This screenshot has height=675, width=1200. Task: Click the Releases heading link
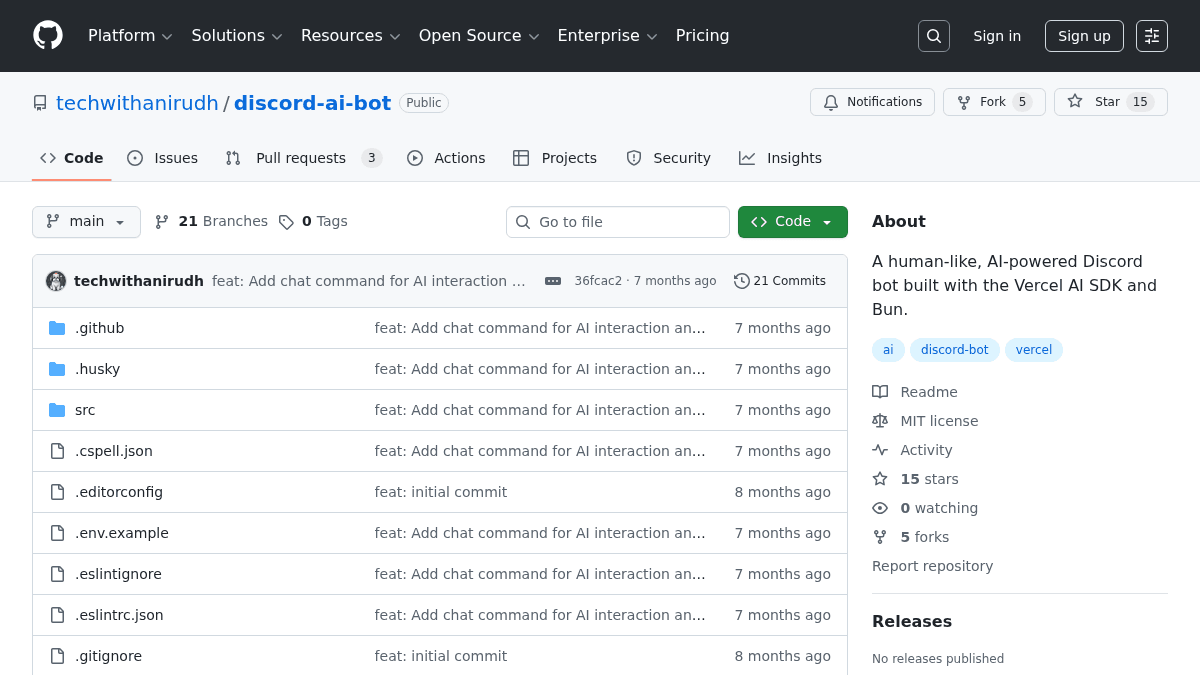click(x=912, y=621)
